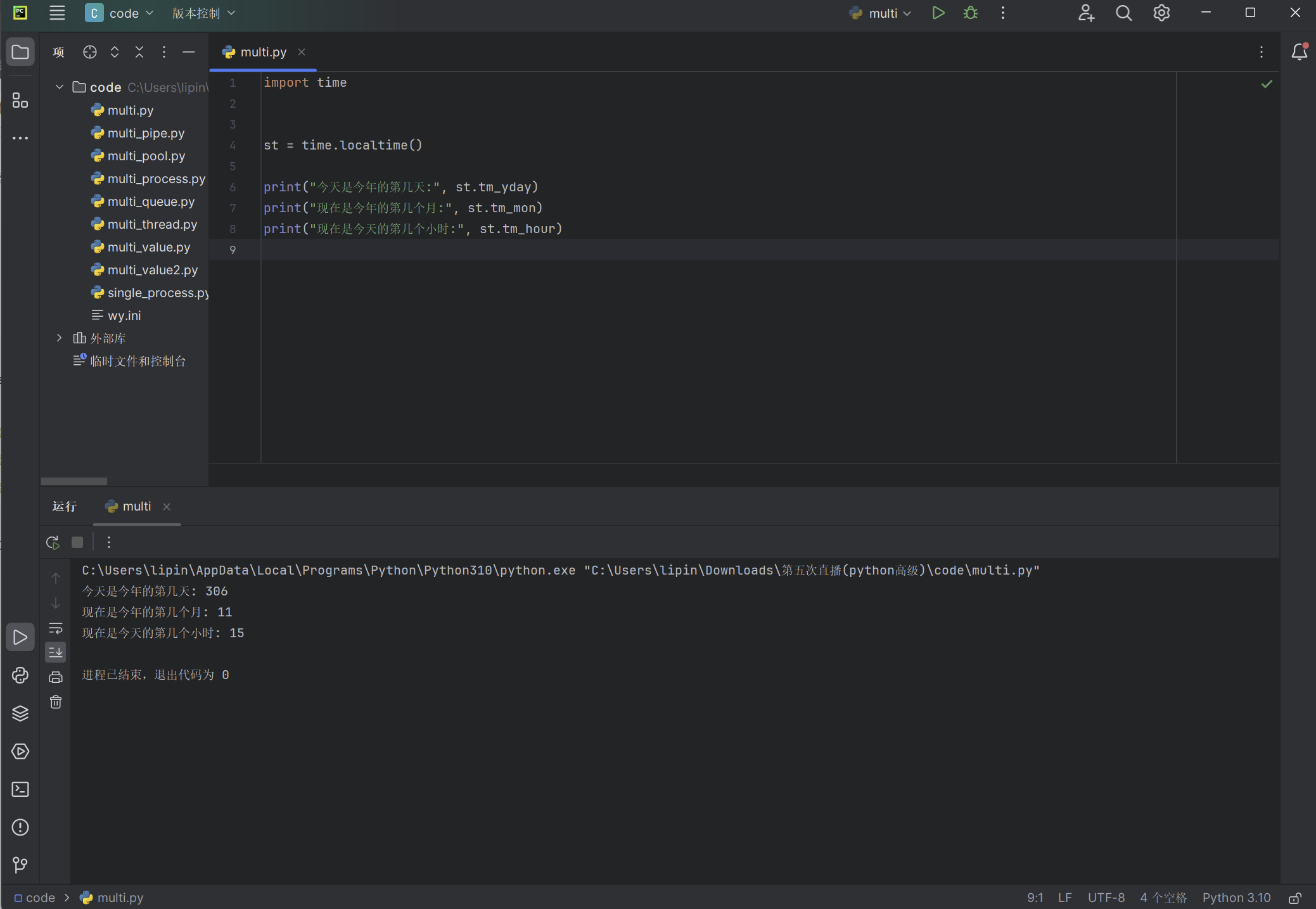1316x909 pixels.
Task: Open Code With Me user icon
Action: click(x=1086, y=13)
